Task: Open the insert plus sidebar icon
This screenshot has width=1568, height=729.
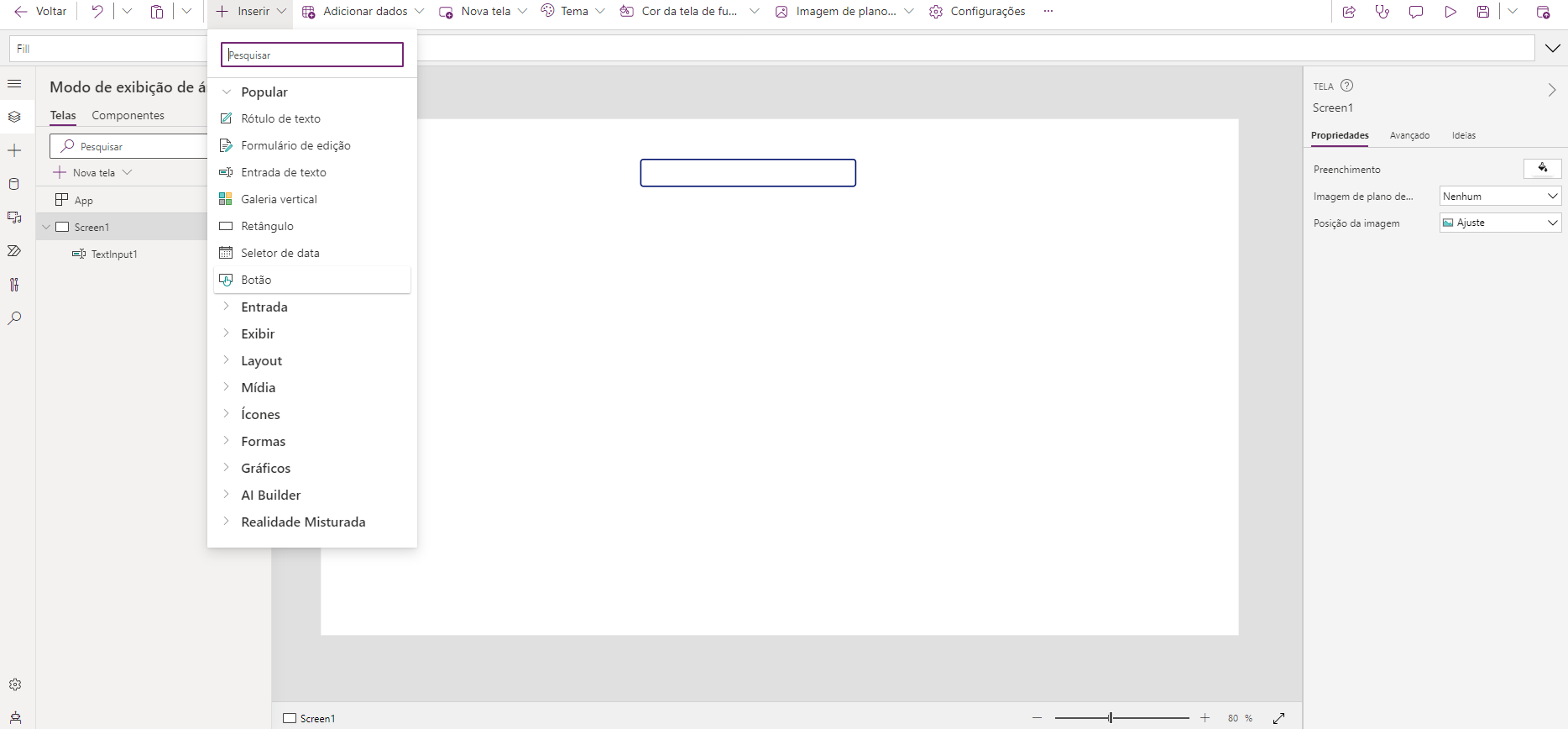Action: (14, 150)
